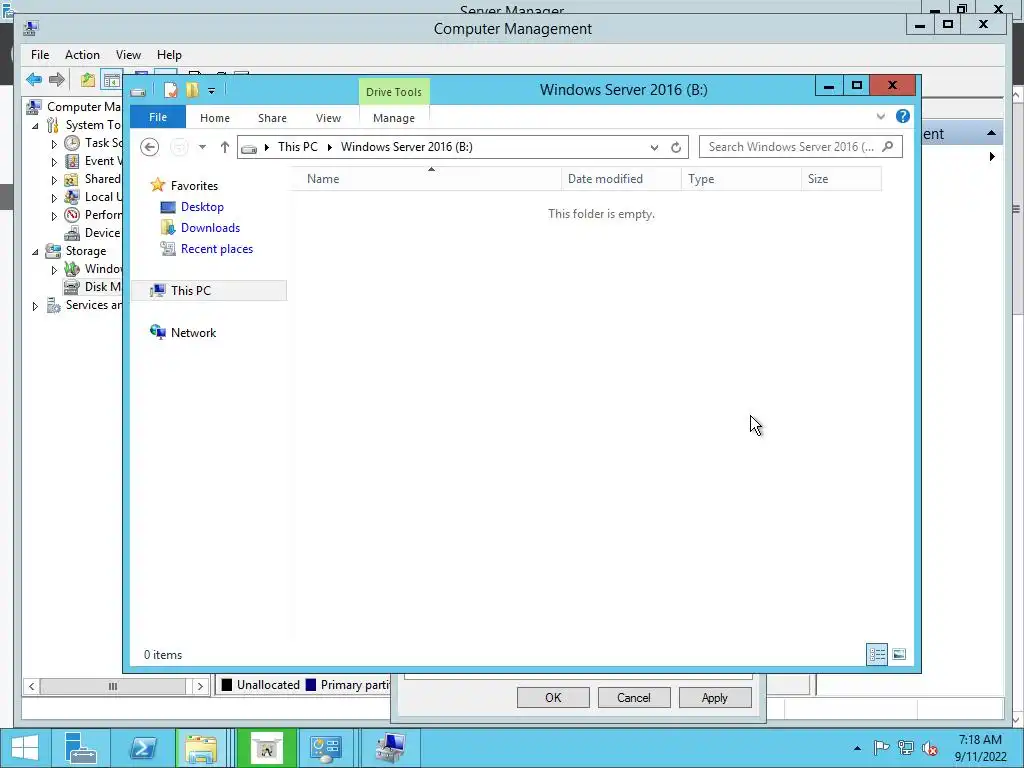Image resolution: width=1024 pixels, height=768 pixels.
Task: Expand Local Users tree node
Action: (x=54, y=197)
